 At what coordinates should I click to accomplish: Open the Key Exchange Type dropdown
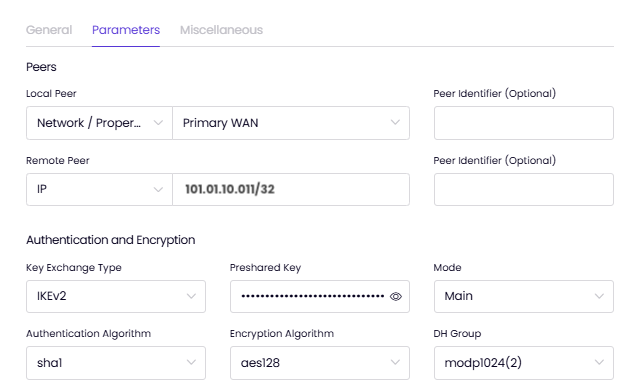click(116, 296)
